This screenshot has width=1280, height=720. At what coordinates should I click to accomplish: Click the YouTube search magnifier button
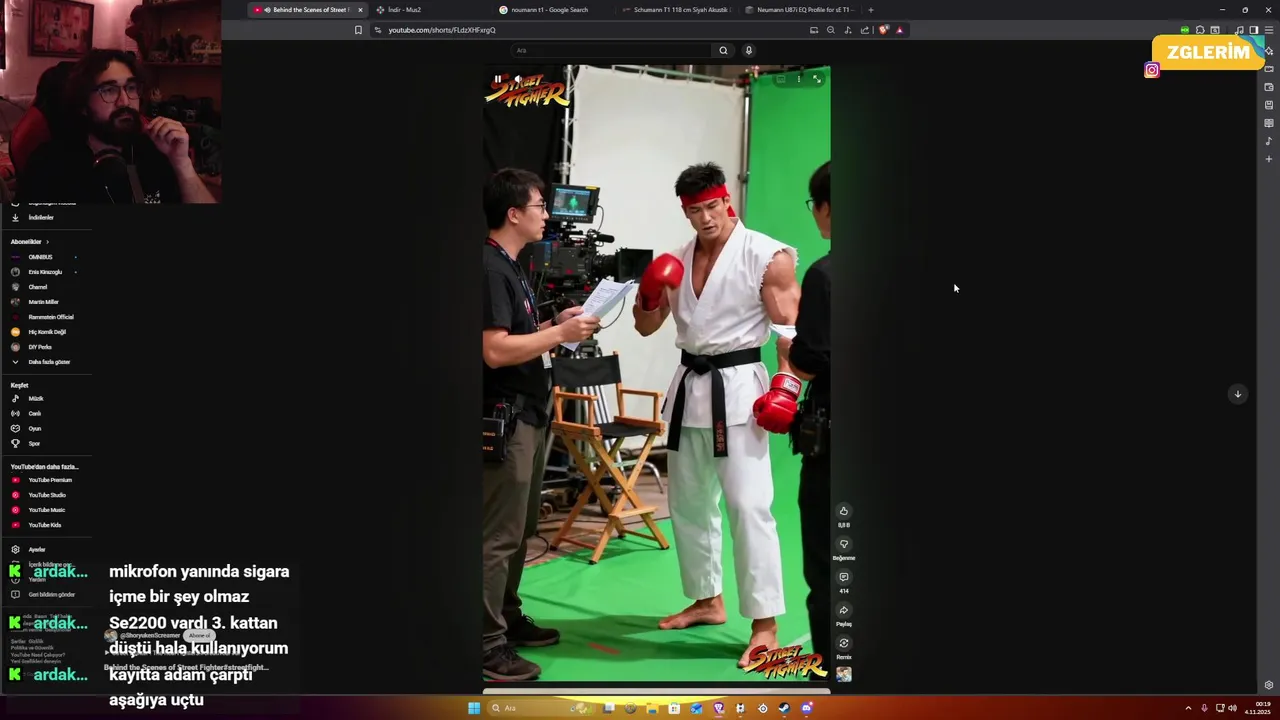(723, 50)
